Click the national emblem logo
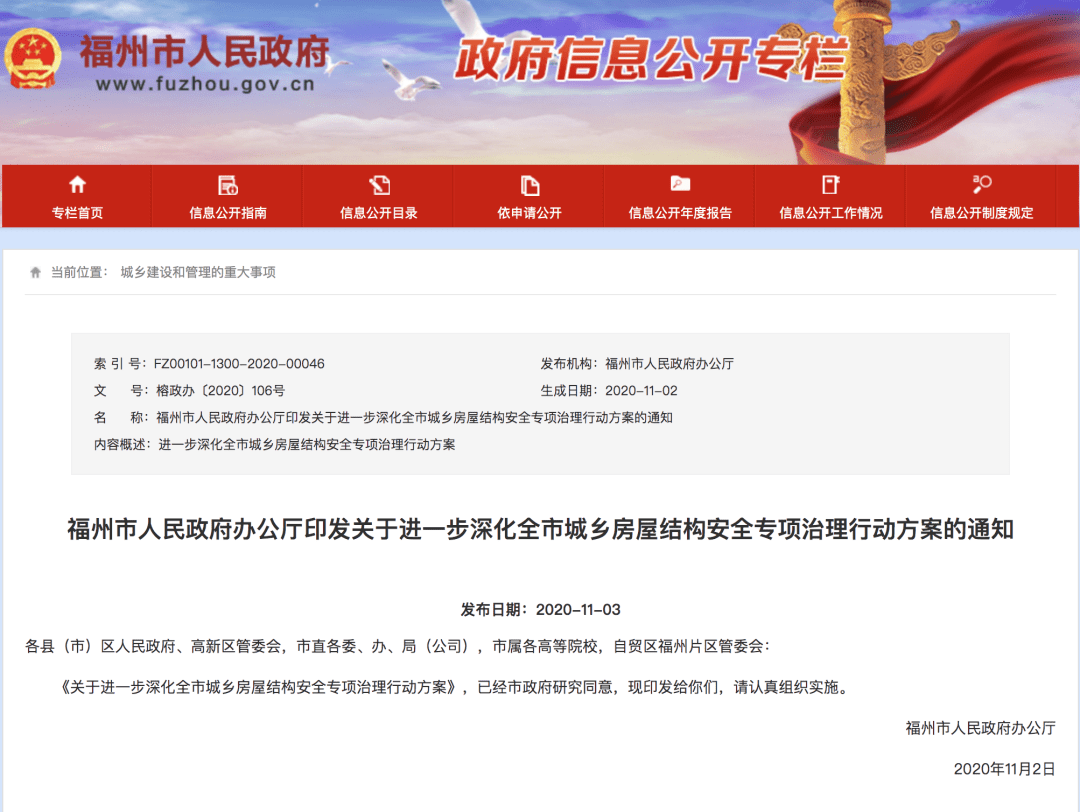The image size is (1080, 812). (34, 59)
